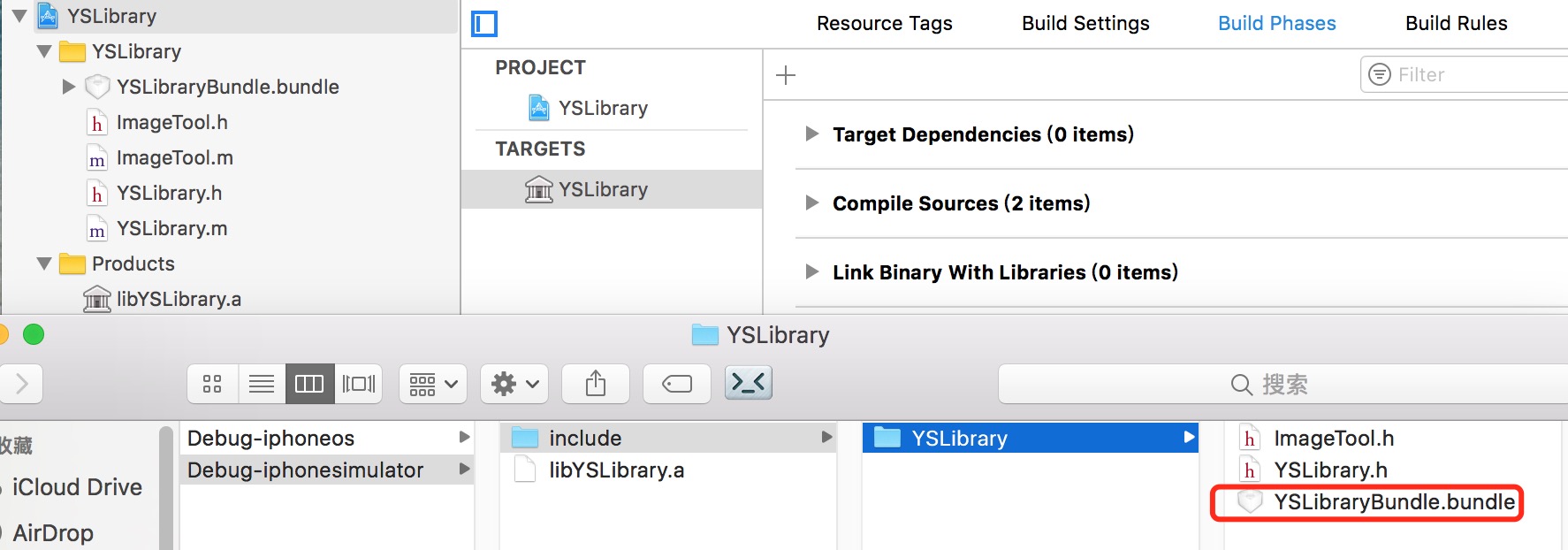Switch Finder to icon view
This screenshot has width=1568, height=550.
tap(212, 384)
